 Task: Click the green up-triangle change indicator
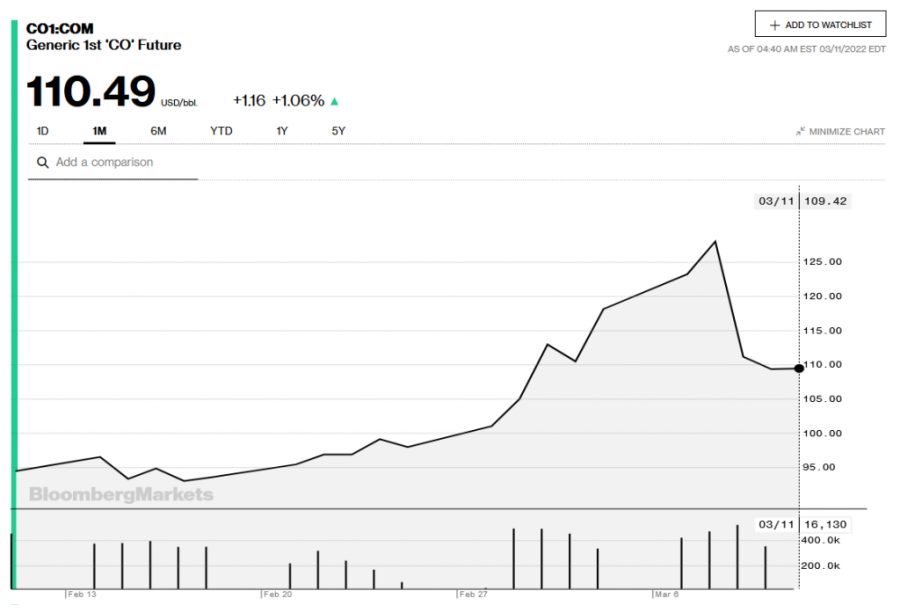334,100
